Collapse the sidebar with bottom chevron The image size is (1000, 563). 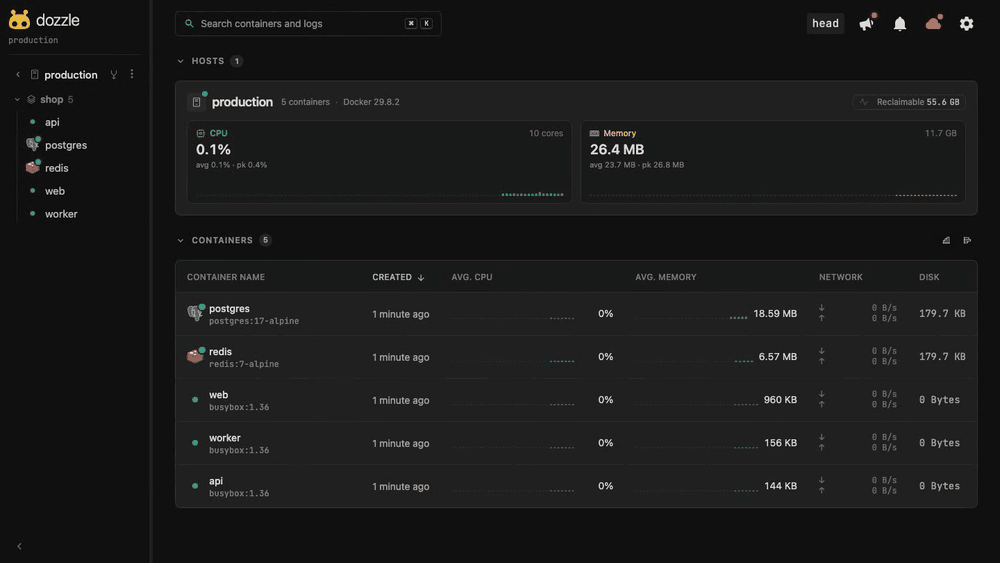click(x=19, y=546)
